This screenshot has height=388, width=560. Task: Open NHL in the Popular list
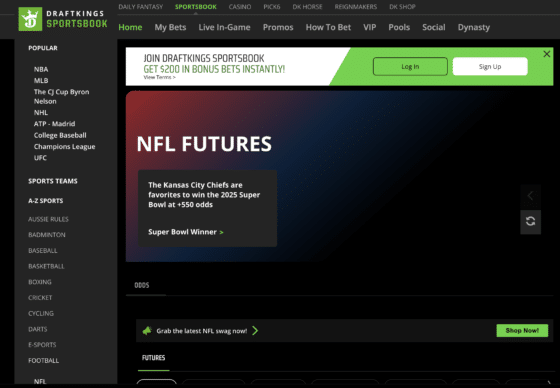pyautogui.click(x=41, y=113)
